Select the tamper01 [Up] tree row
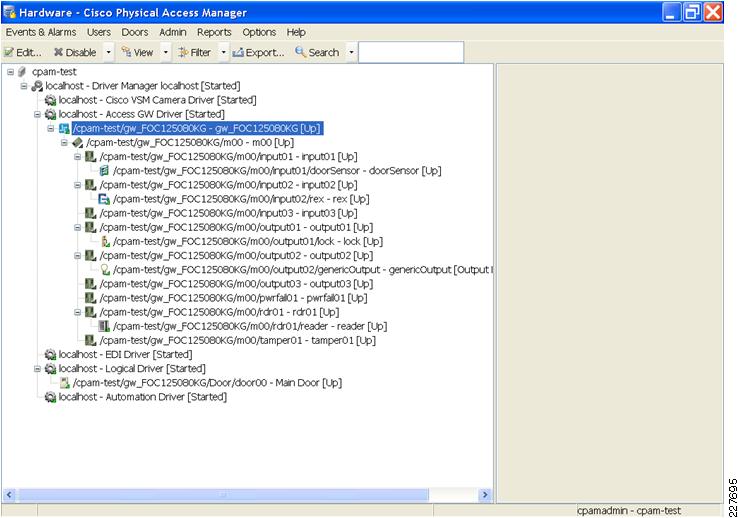Viewport: 738px width, 518px height. point(237,340)
